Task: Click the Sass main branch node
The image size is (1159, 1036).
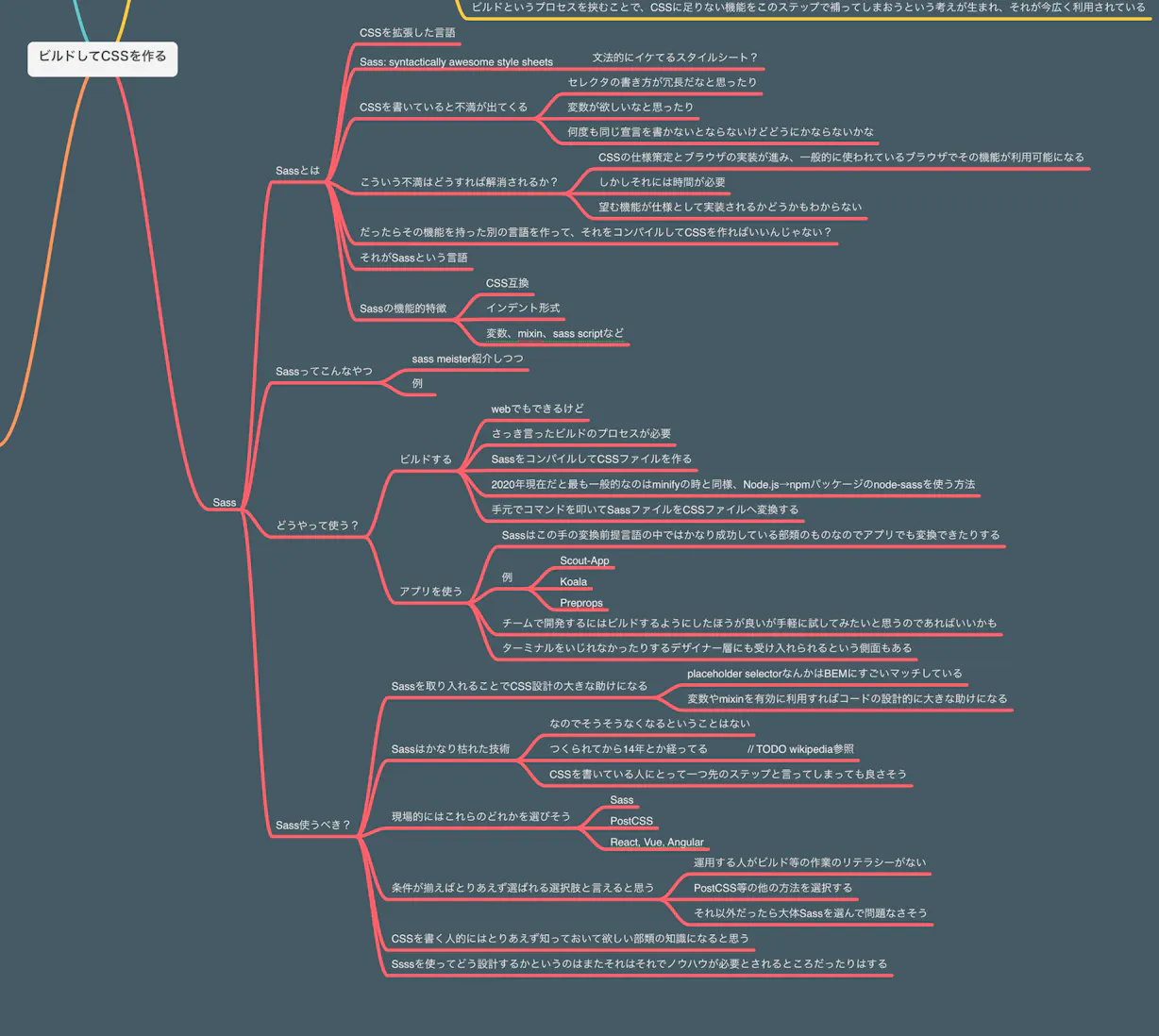Action: click(x=224, y=503)
